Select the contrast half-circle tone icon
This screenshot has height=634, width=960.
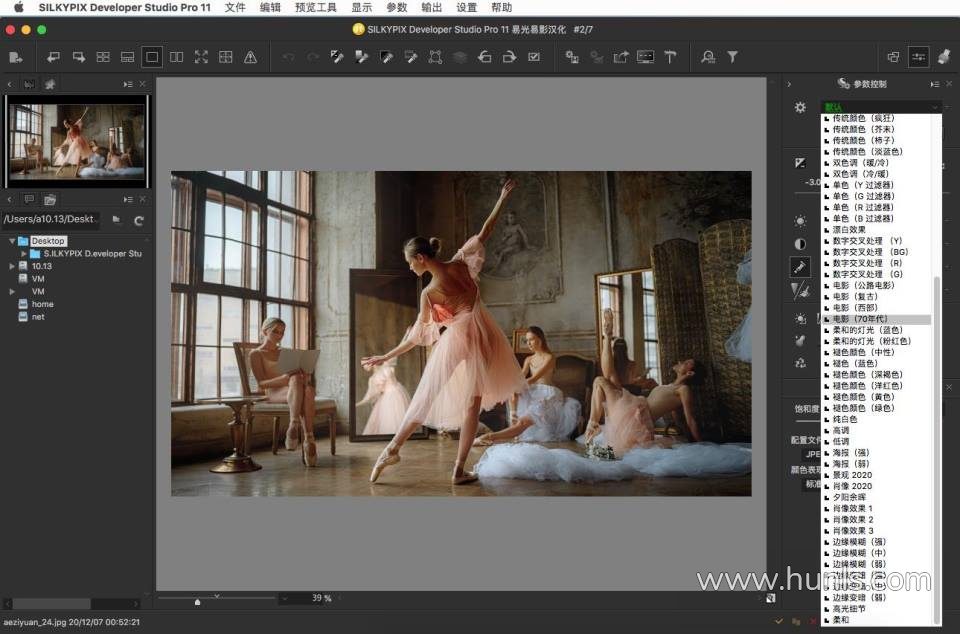tap(800, 244)
